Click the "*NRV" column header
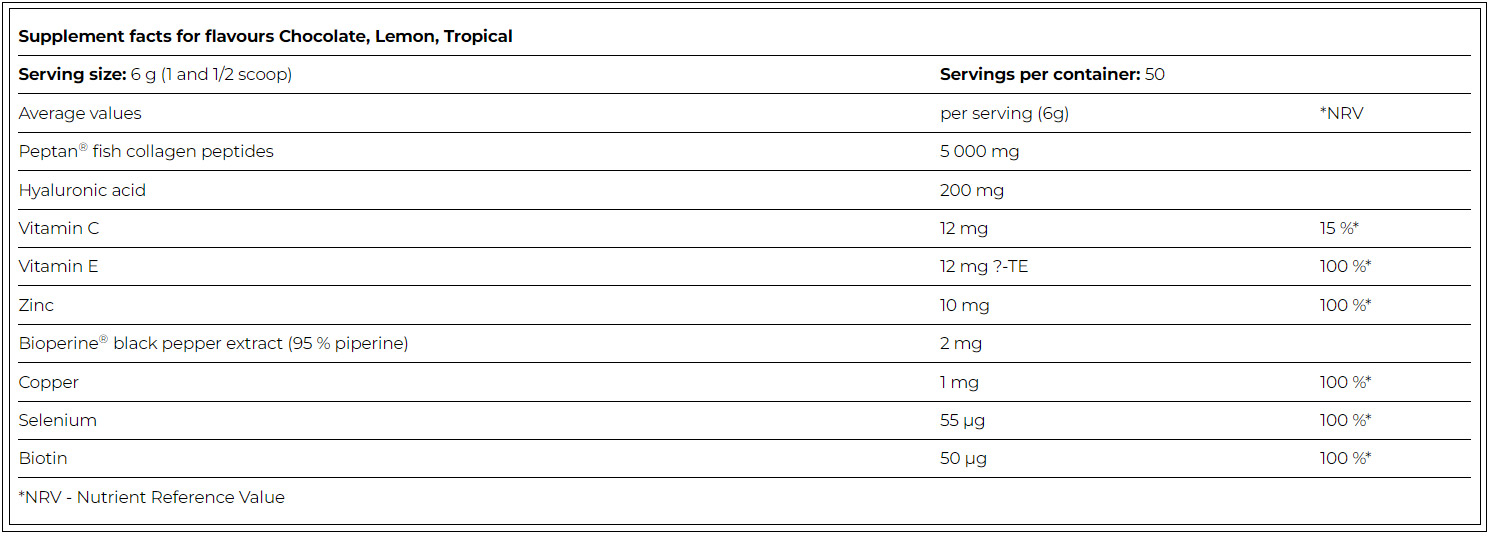 click(x=1341, y=113)
